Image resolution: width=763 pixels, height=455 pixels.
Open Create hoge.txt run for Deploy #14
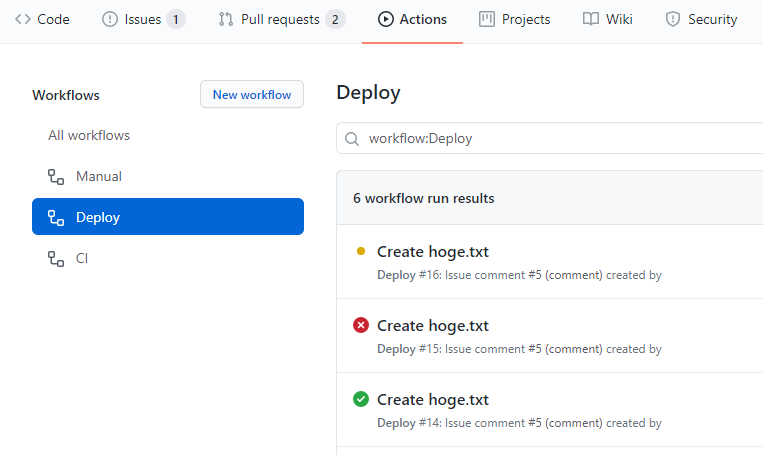point(433,400)
